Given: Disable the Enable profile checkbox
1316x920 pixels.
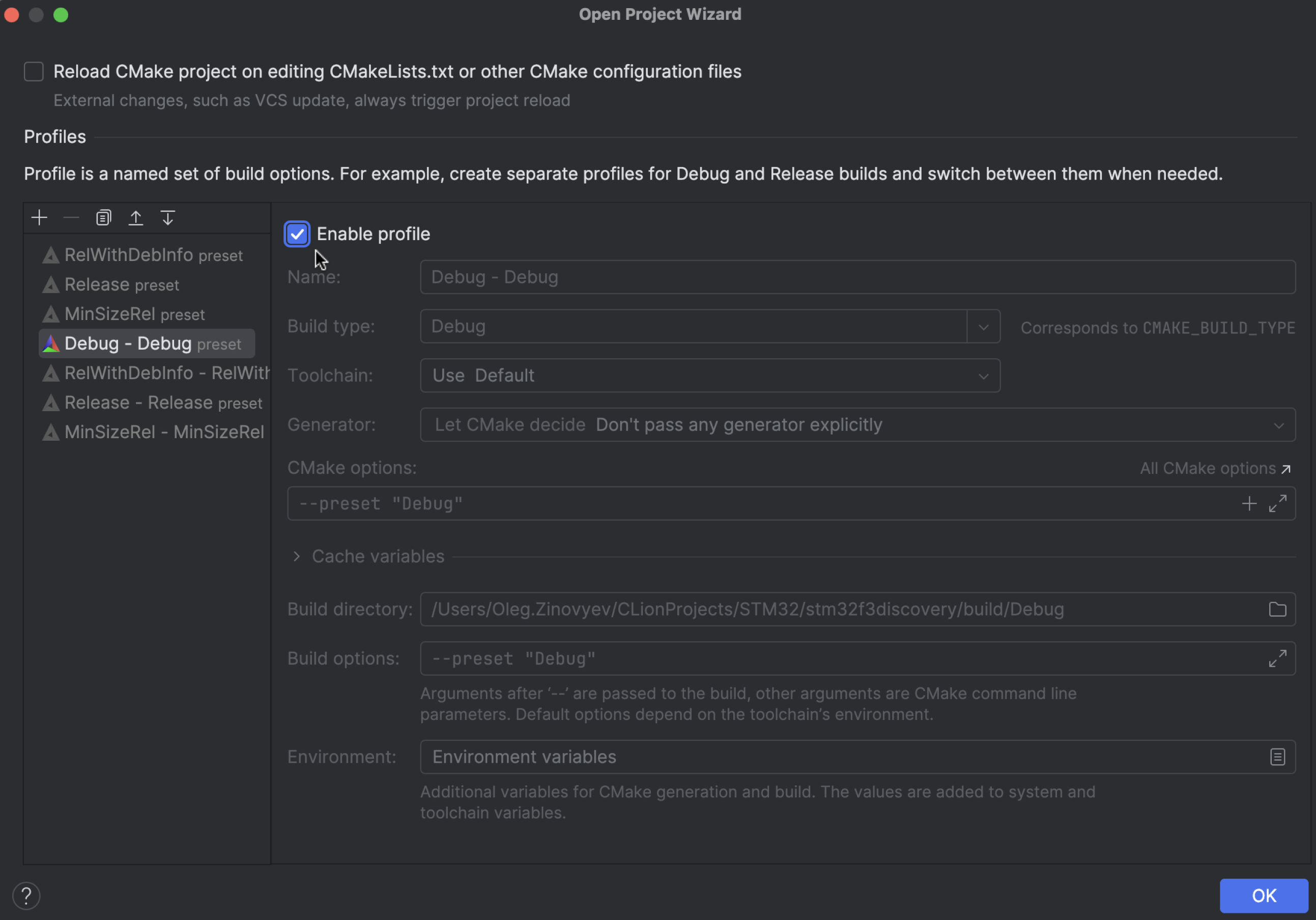Looking at the screenshot, I should (296, 234).
